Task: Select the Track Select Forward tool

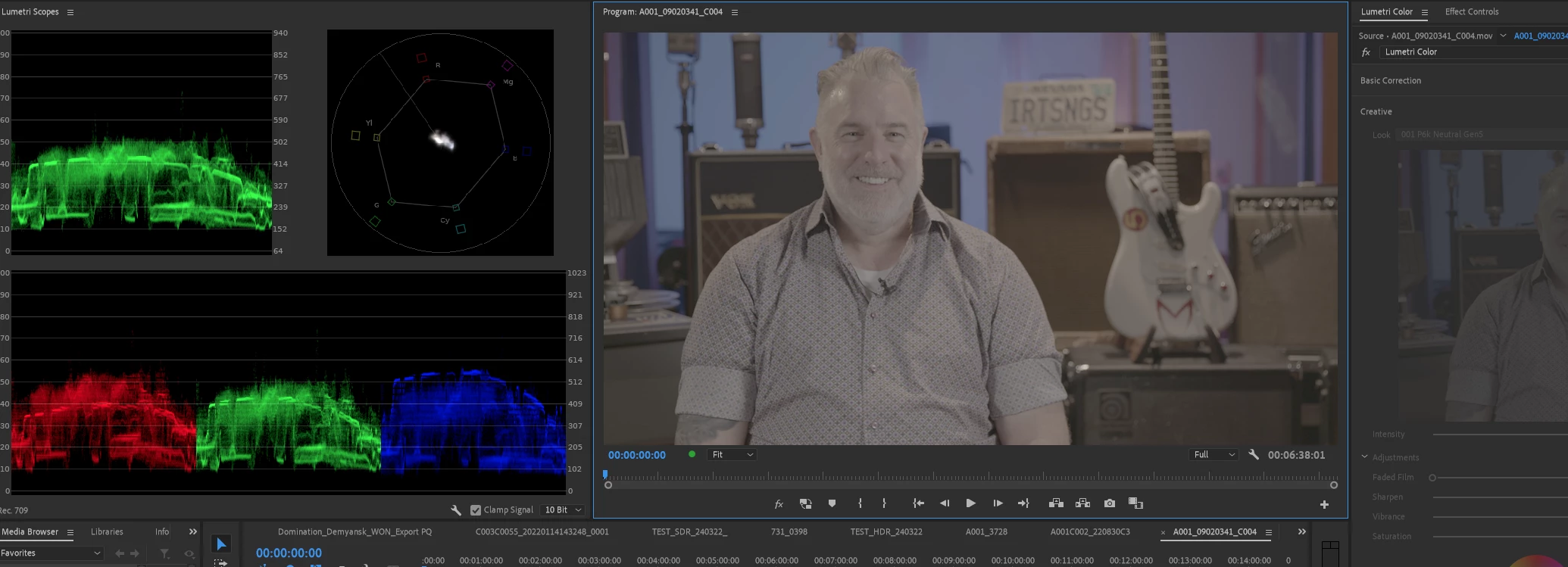Action: pyautogui.click(x=220, y=562)
